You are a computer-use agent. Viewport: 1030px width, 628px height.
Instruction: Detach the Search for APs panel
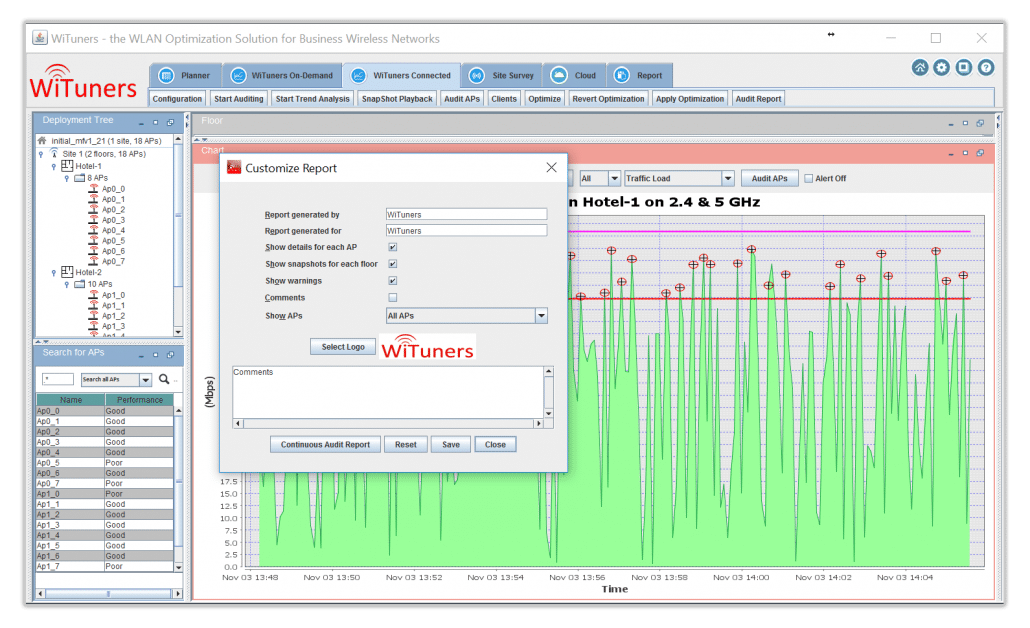click(x=171, y=355)
